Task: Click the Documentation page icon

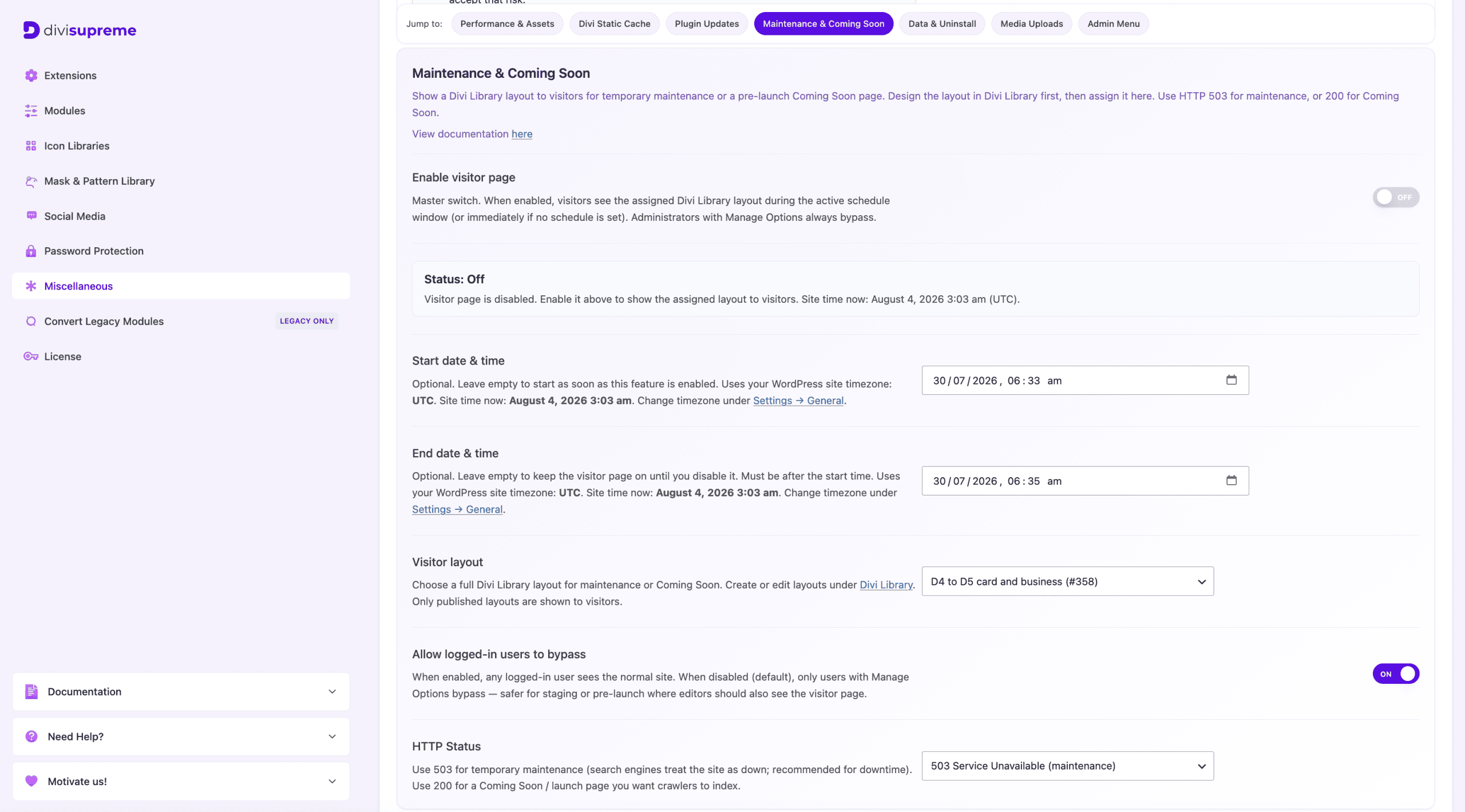Action: coord(31,691)
